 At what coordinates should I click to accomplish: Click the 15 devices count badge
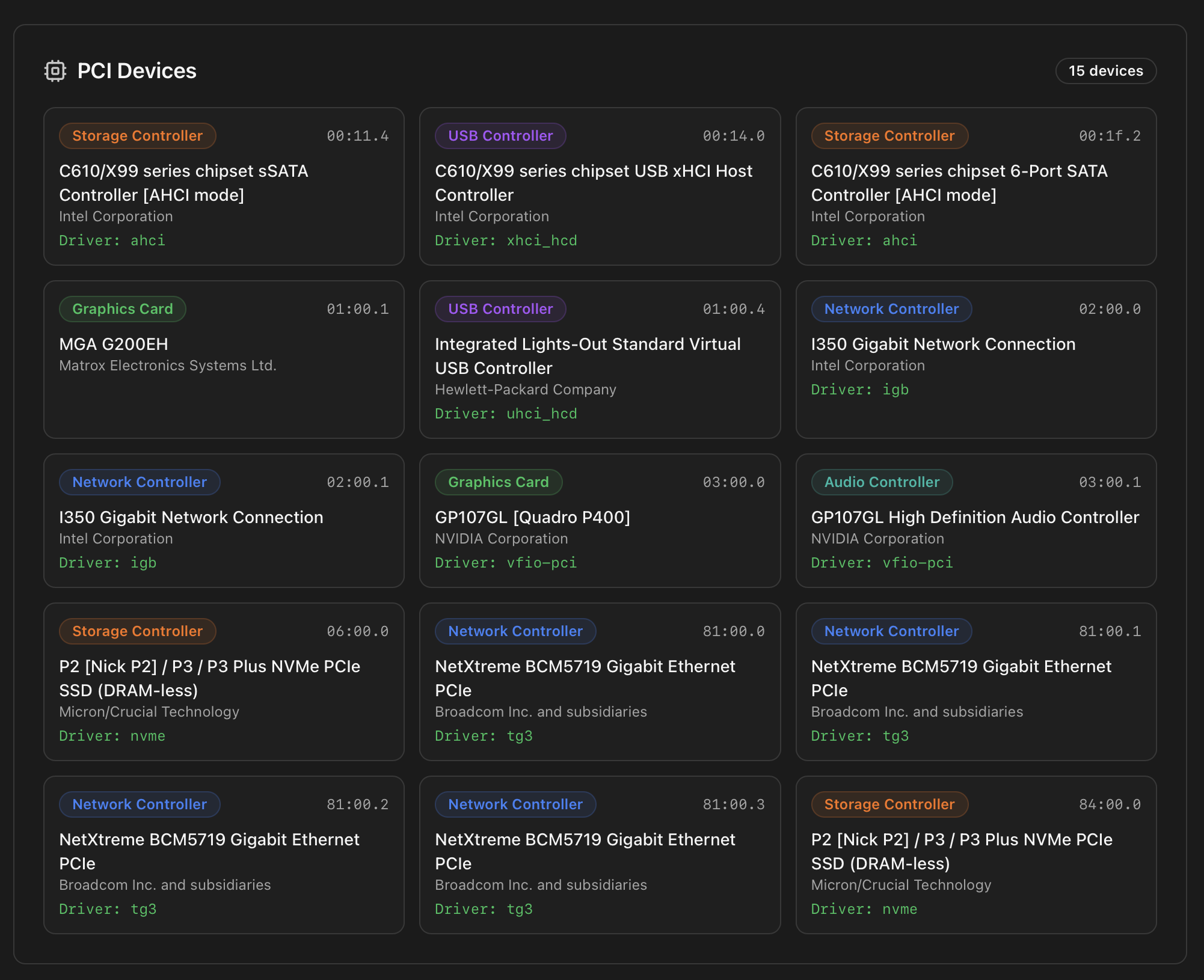pos(1105,71)
